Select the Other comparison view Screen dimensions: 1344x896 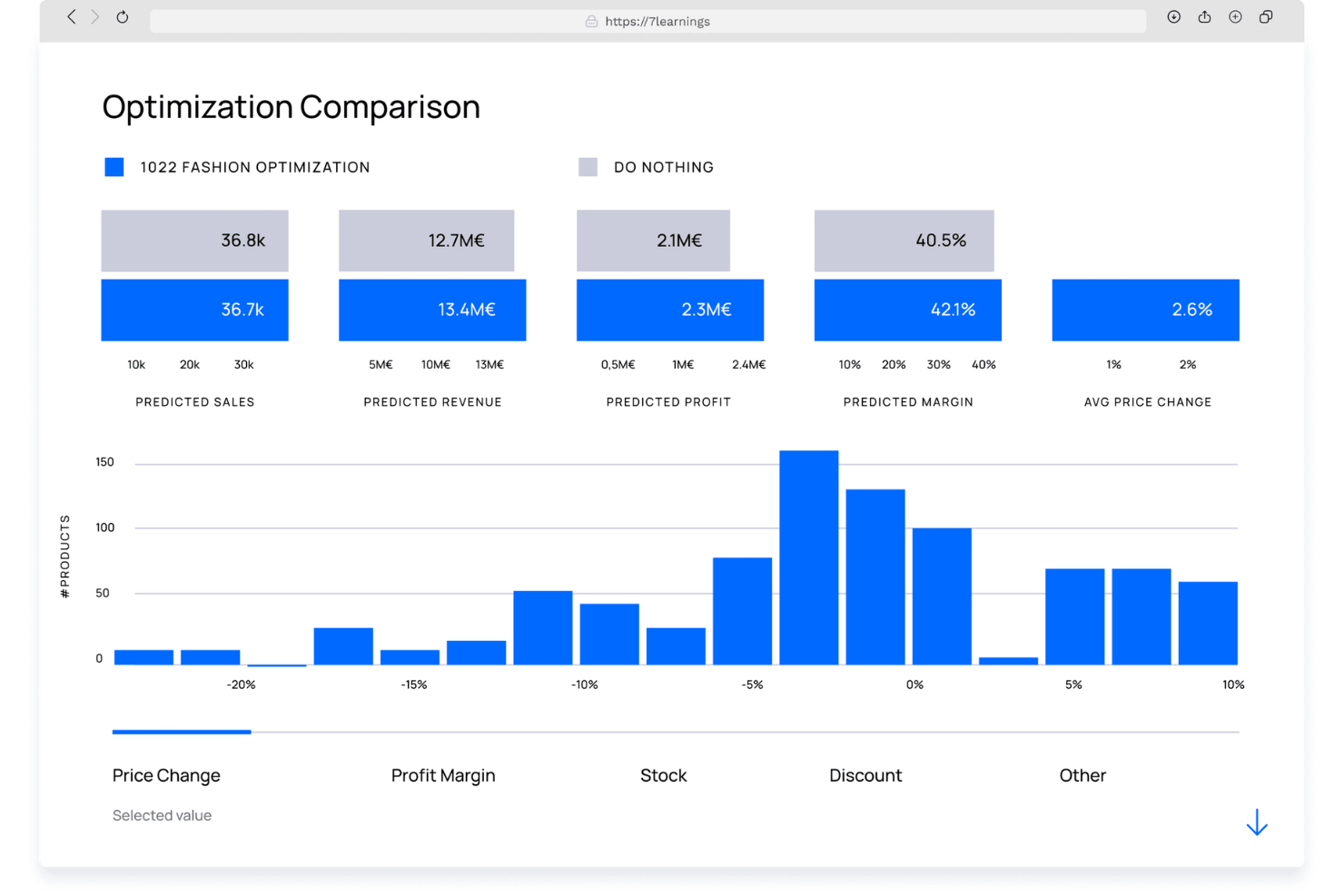1082,775
